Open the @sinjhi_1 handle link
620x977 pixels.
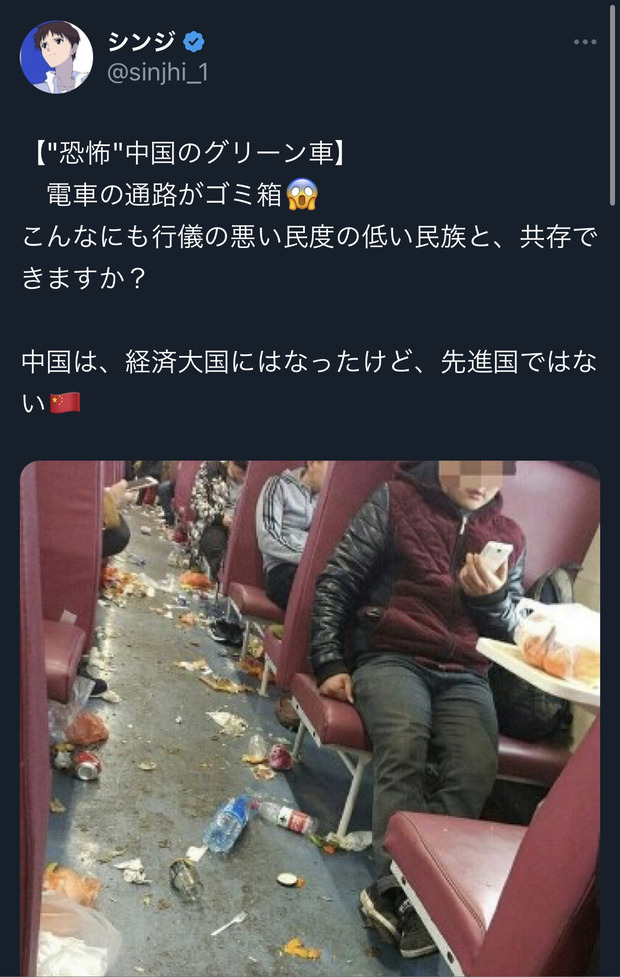[158, 73]
